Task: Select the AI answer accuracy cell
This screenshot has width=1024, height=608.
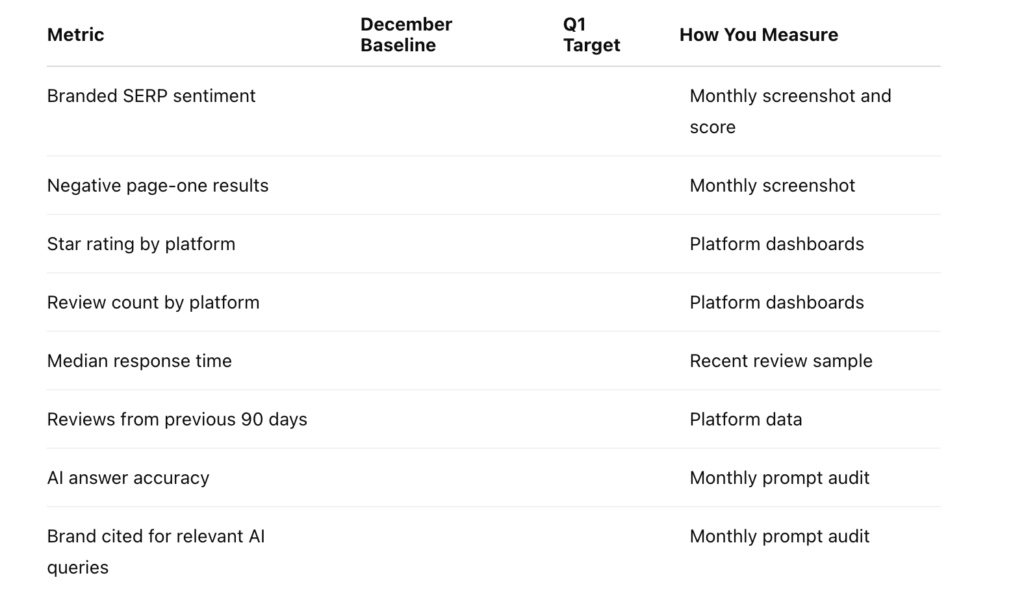Action: [128, 478]
